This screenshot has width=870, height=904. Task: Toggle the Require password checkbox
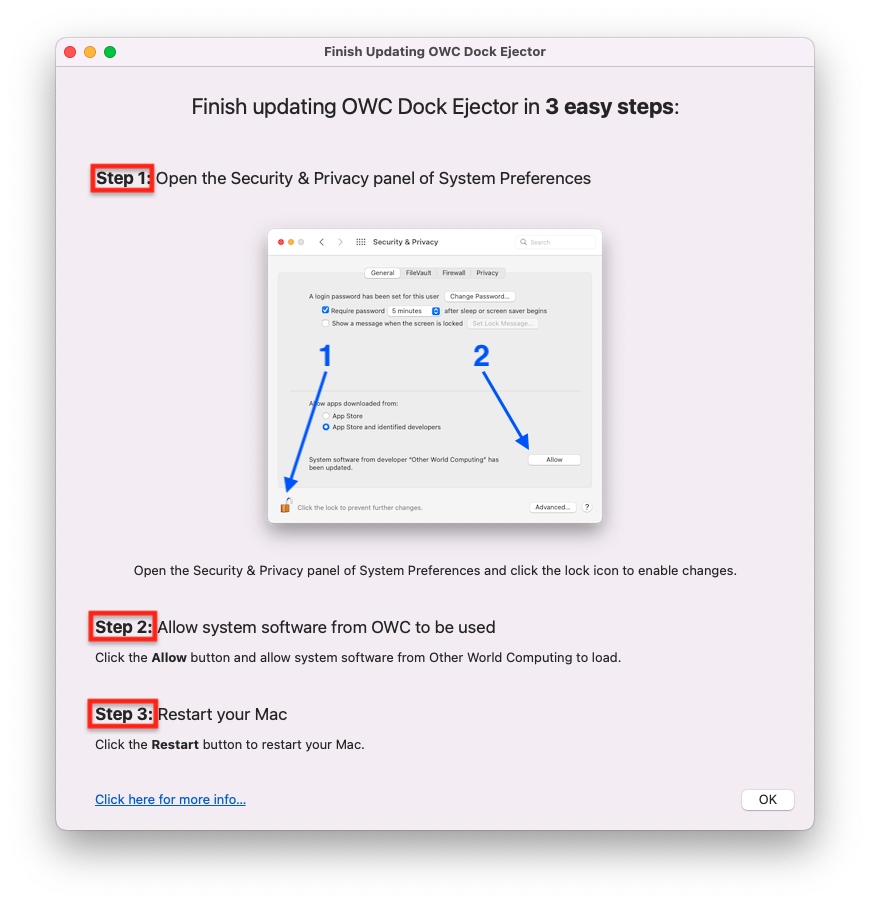click(325, 310)
